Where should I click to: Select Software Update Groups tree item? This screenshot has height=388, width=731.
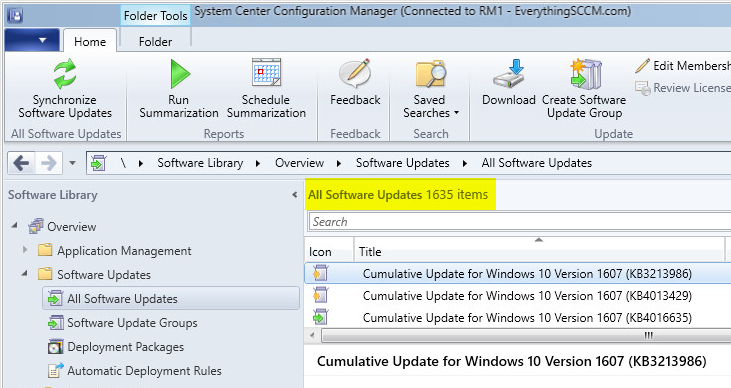click(x=132, y=323)
